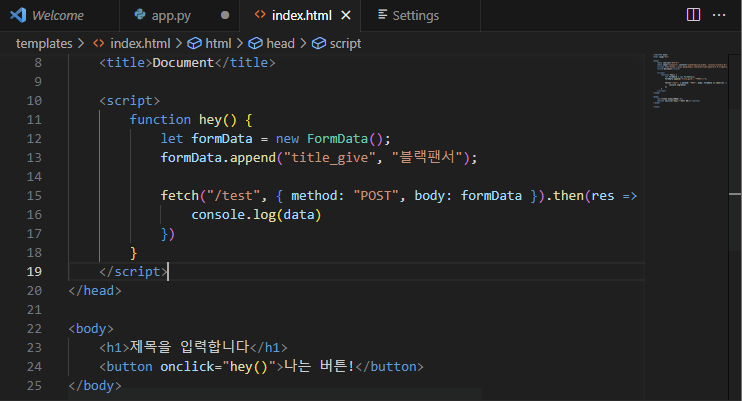Click the word 'Document' in the title tag
This screenshot has width=742, height=401.
point(183,62)
